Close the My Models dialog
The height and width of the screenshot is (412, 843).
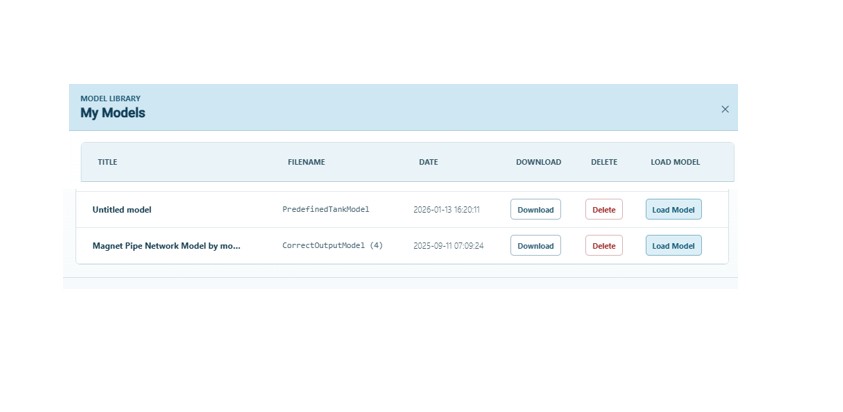click(725, 109)
